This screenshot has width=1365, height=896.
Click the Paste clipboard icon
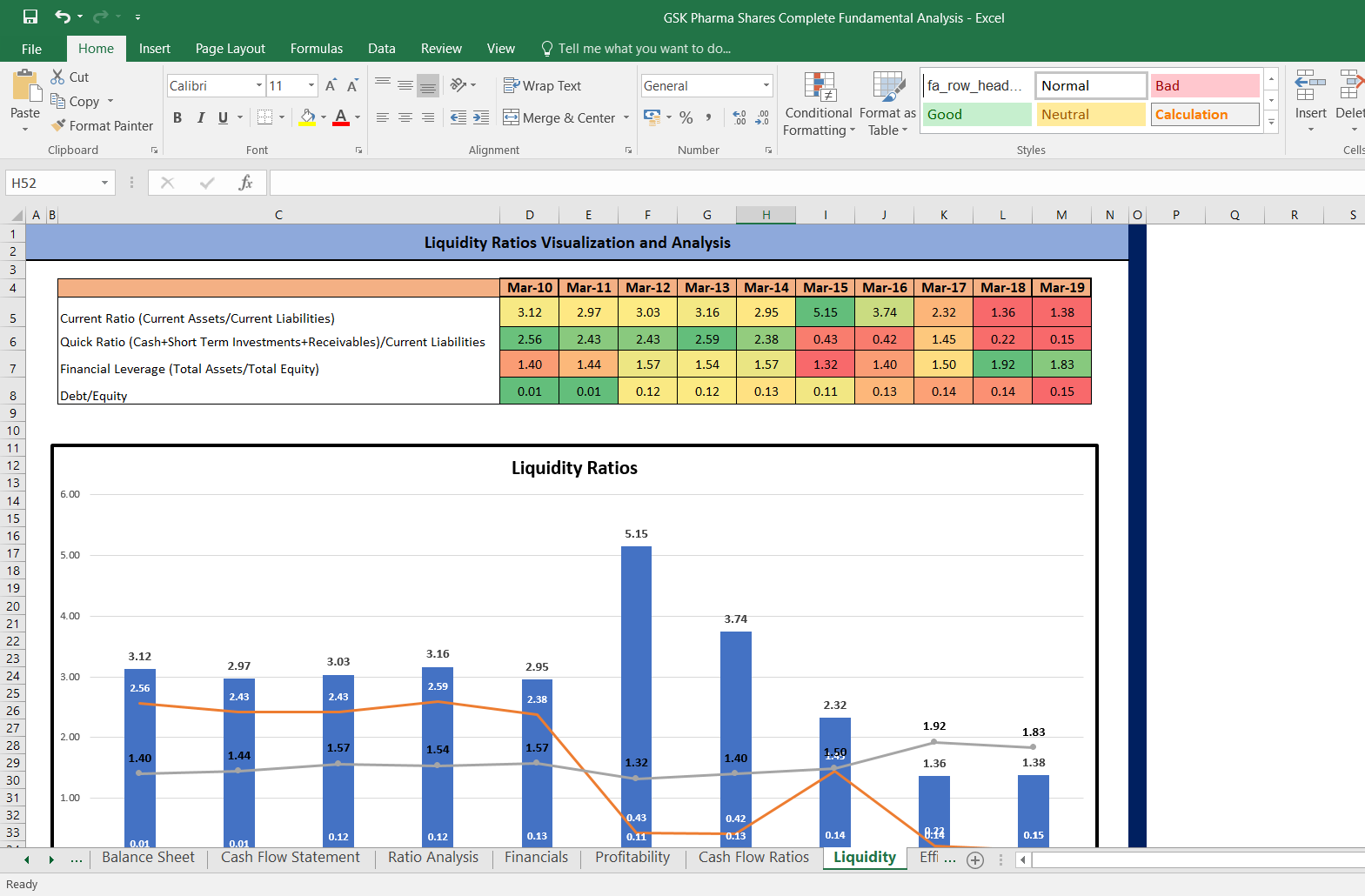click(x=25, y=87)
